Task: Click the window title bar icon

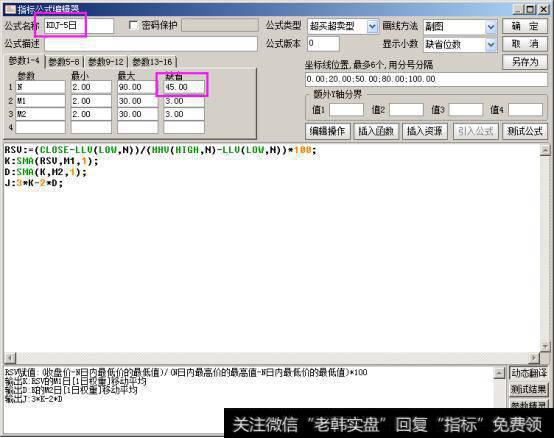Action: [x=10, y=9]
